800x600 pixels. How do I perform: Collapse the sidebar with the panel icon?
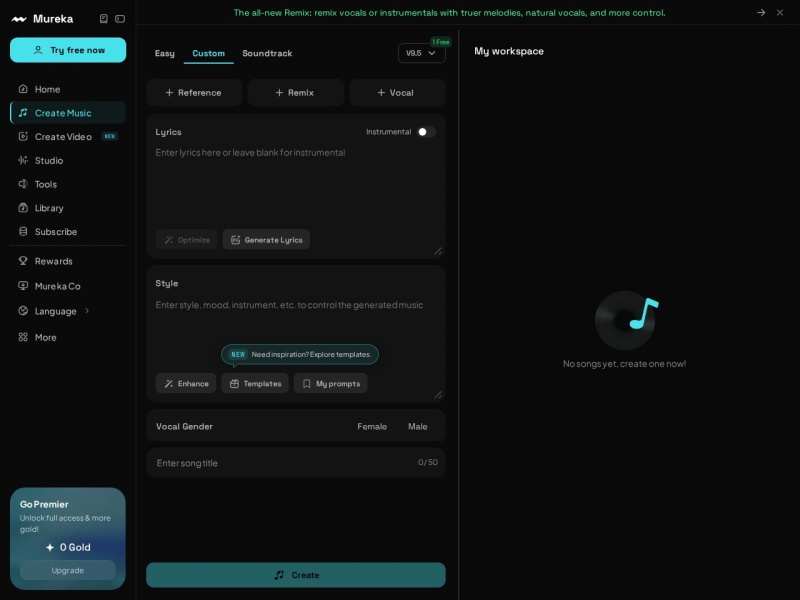[120, 19]
